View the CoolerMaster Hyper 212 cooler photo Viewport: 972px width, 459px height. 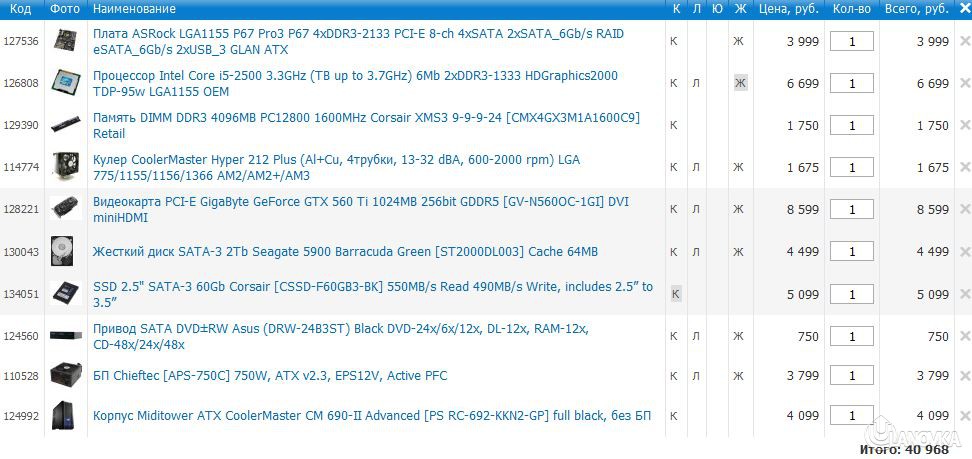click(x=66, y=167)
